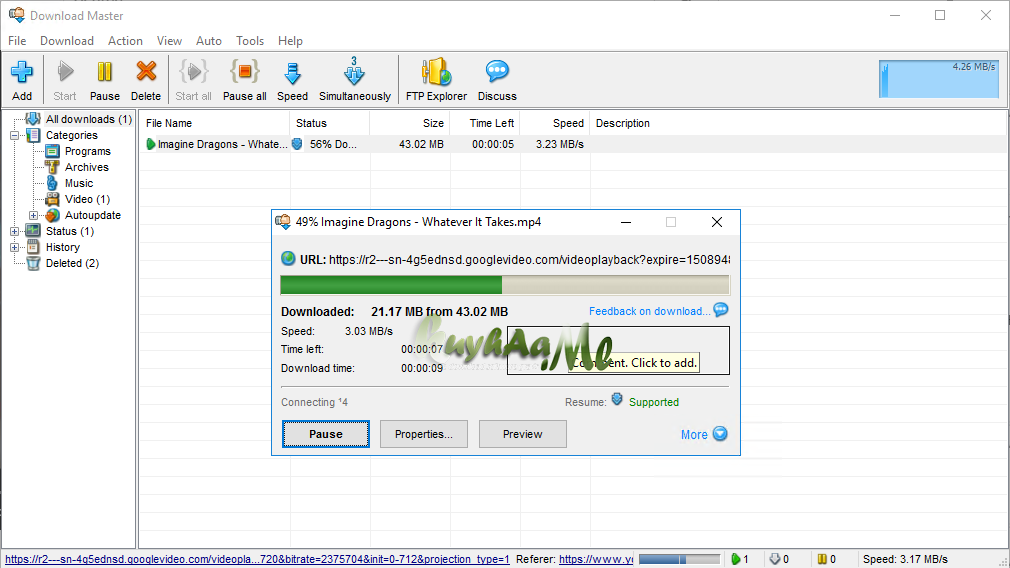Click the globe icon next to URL
This screenshot has height=568, width=1010.
point(289,260)
